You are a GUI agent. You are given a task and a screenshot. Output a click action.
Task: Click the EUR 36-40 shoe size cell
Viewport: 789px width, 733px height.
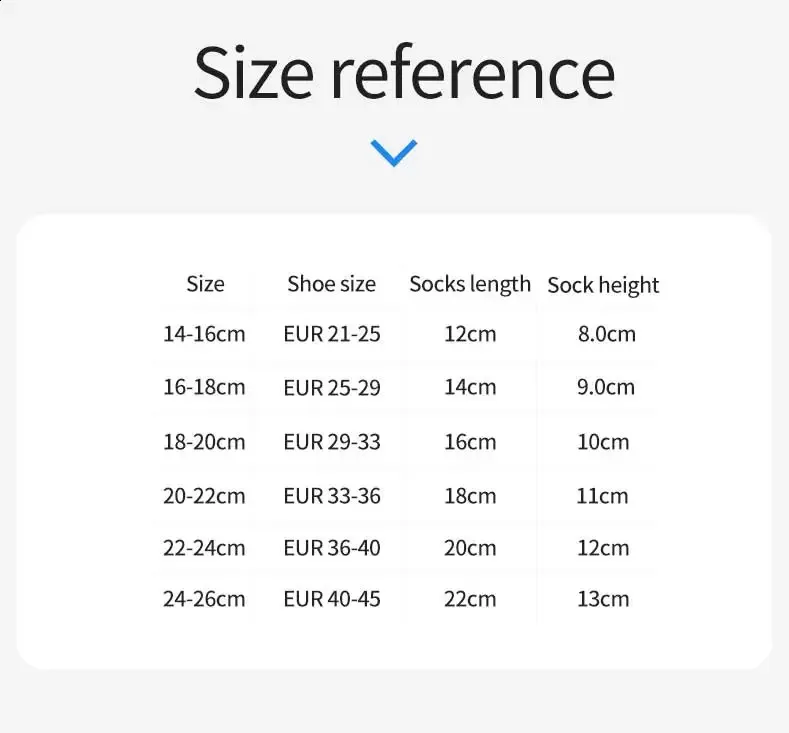tap(331, 548)
